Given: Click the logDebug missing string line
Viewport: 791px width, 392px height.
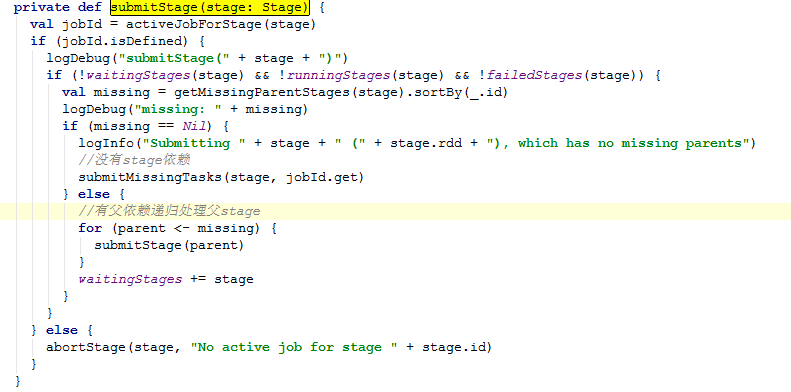Looking at the screenshot, I should [x=185, y=109].
